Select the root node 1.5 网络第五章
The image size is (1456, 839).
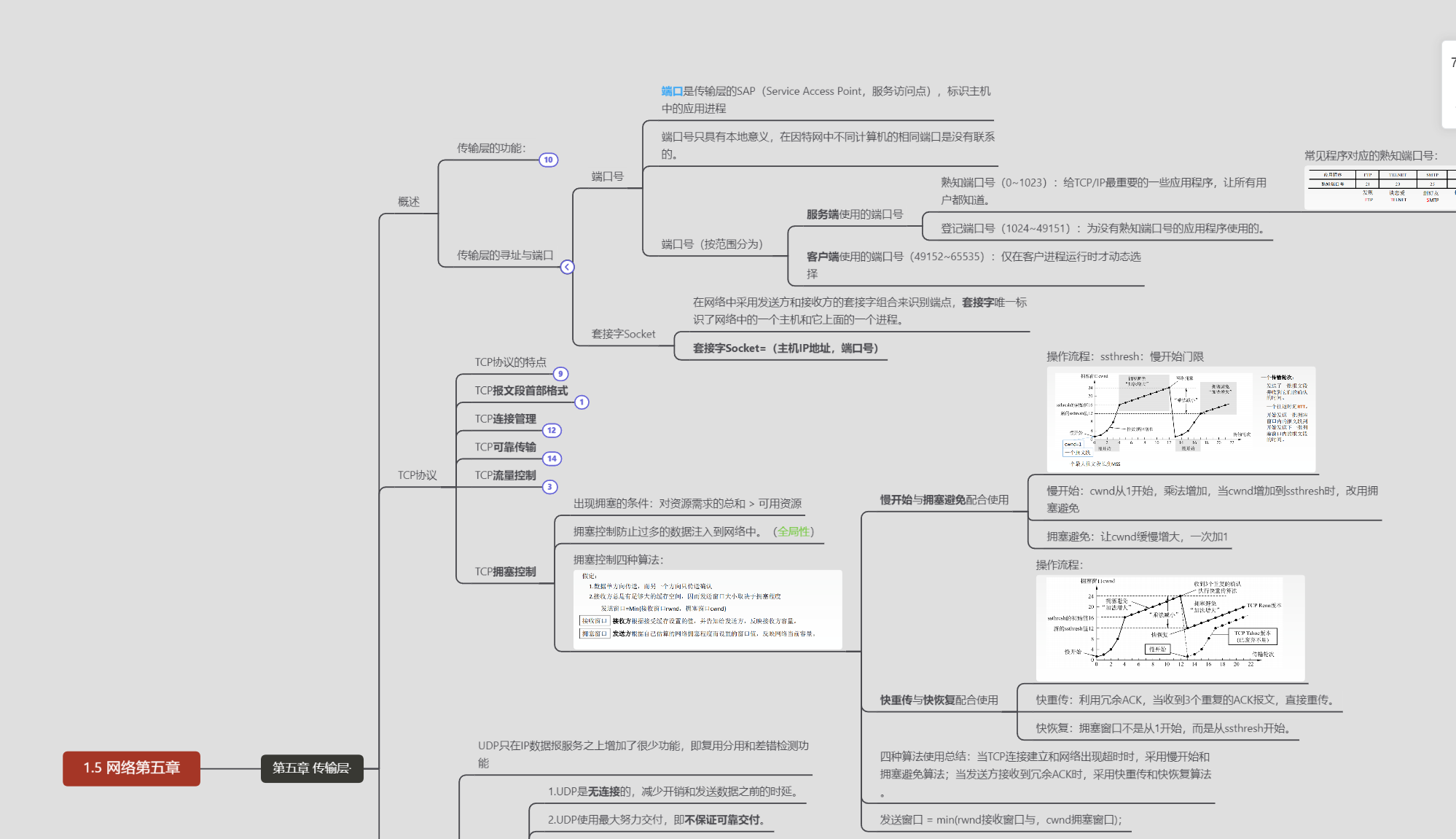131,768
